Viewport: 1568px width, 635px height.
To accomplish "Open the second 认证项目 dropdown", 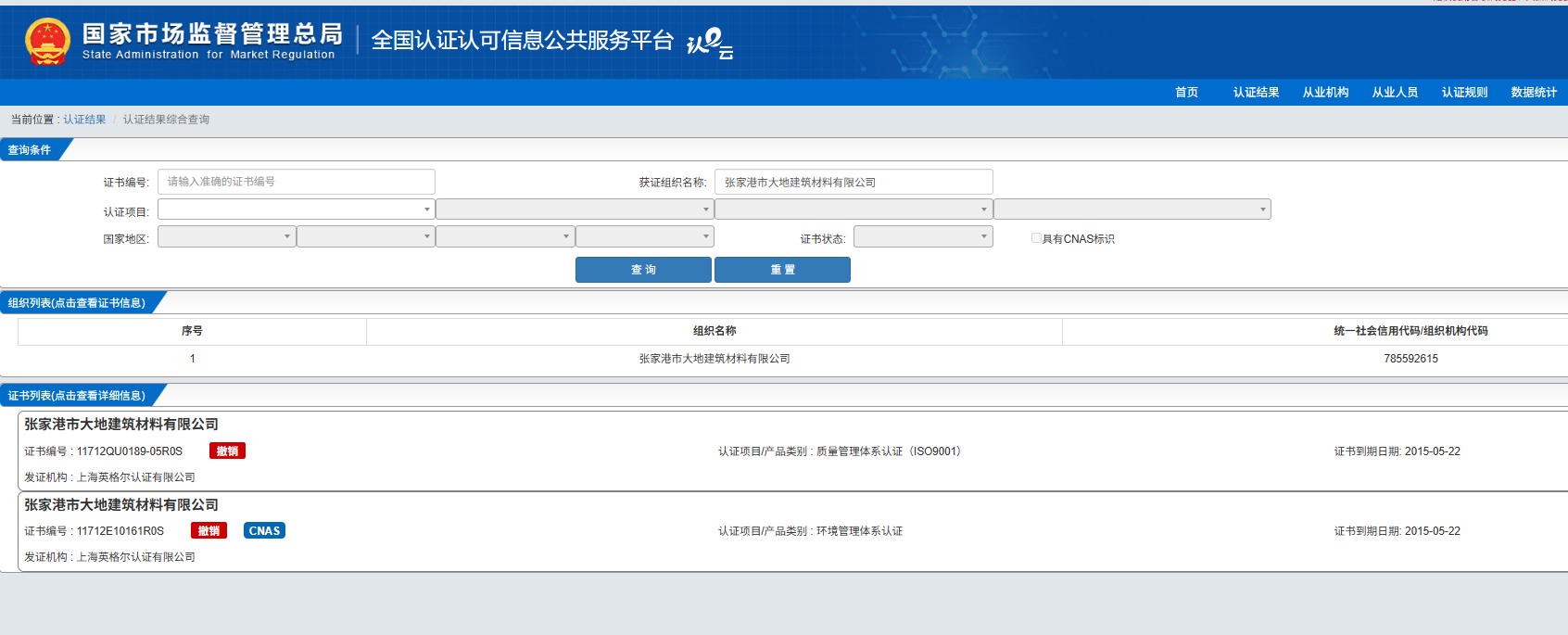I will (575, 210).
